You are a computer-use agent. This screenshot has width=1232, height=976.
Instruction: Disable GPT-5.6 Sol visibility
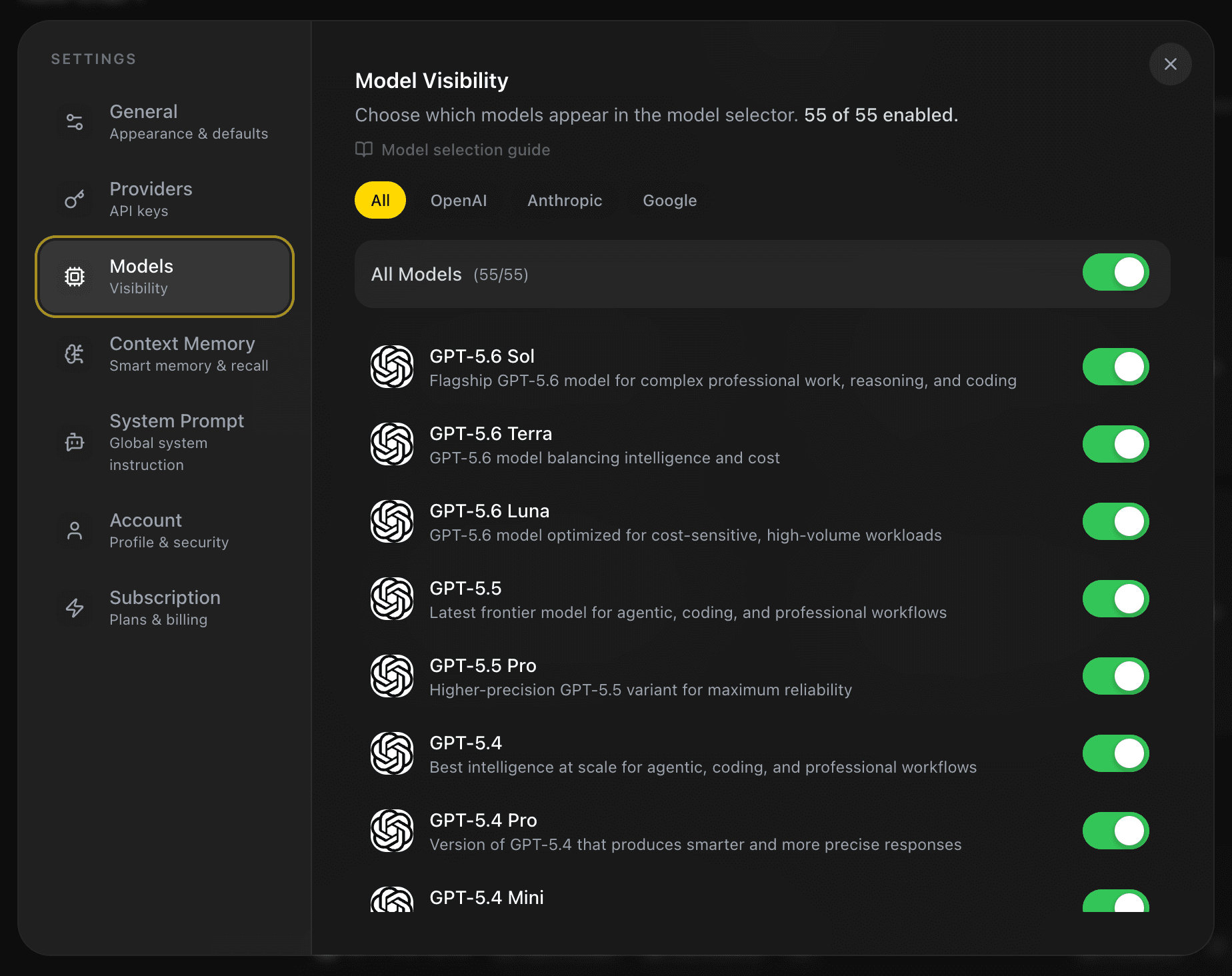coord(1115,367)
